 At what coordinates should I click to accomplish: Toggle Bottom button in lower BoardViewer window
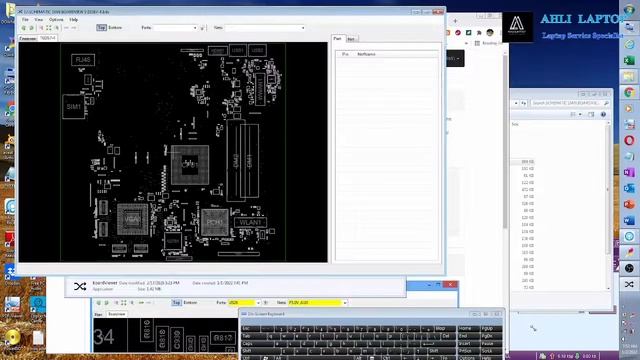pos(190,302)
